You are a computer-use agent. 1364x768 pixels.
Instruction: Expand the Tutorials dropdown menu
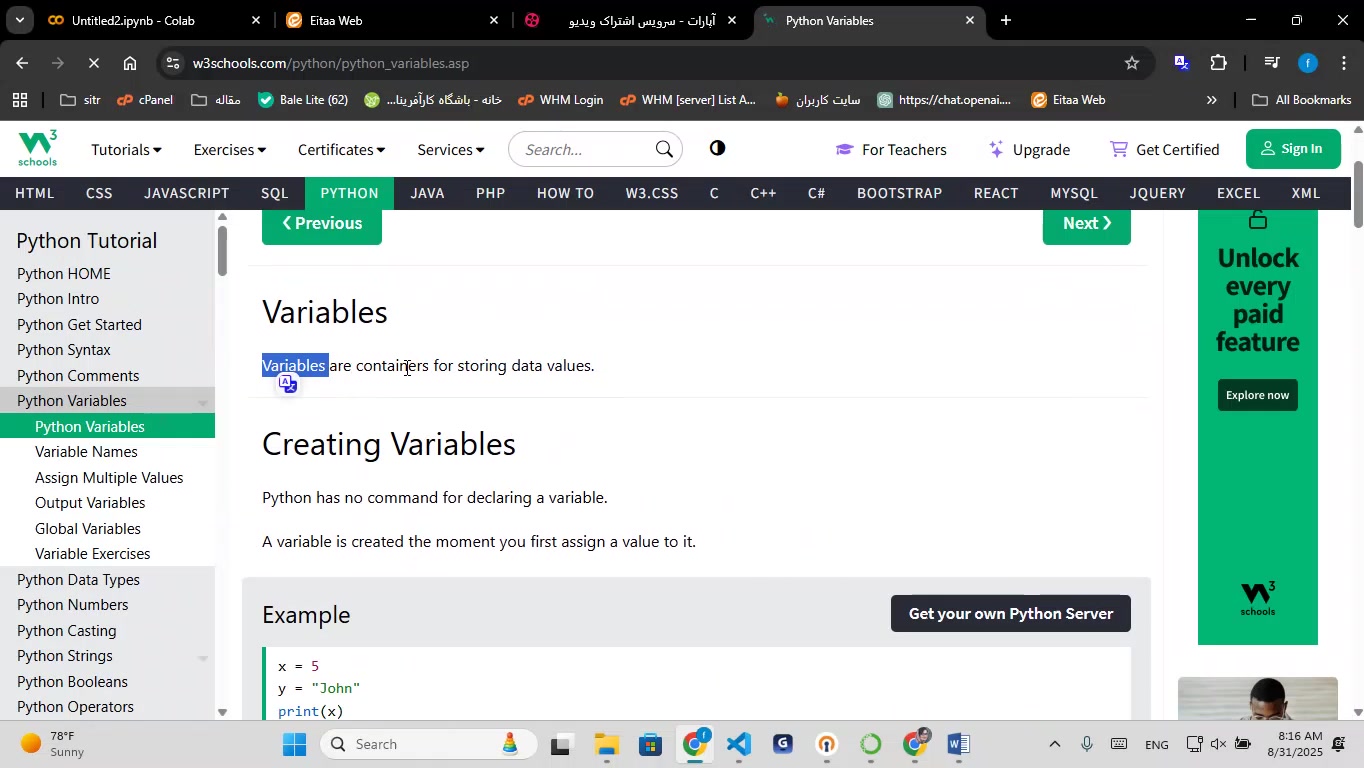point(126,150)
